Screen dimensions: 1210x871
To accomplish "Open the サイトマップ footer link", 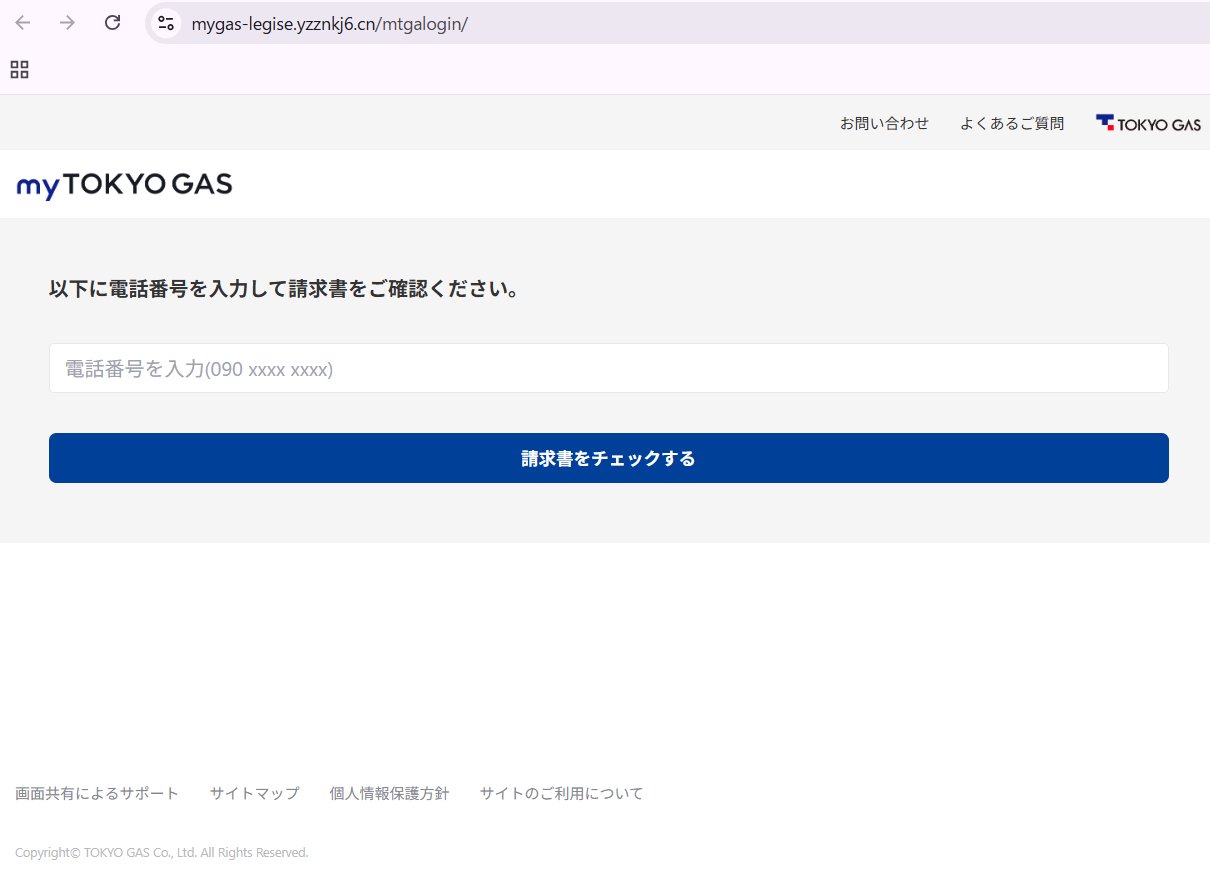I will [x=254, y=793].
